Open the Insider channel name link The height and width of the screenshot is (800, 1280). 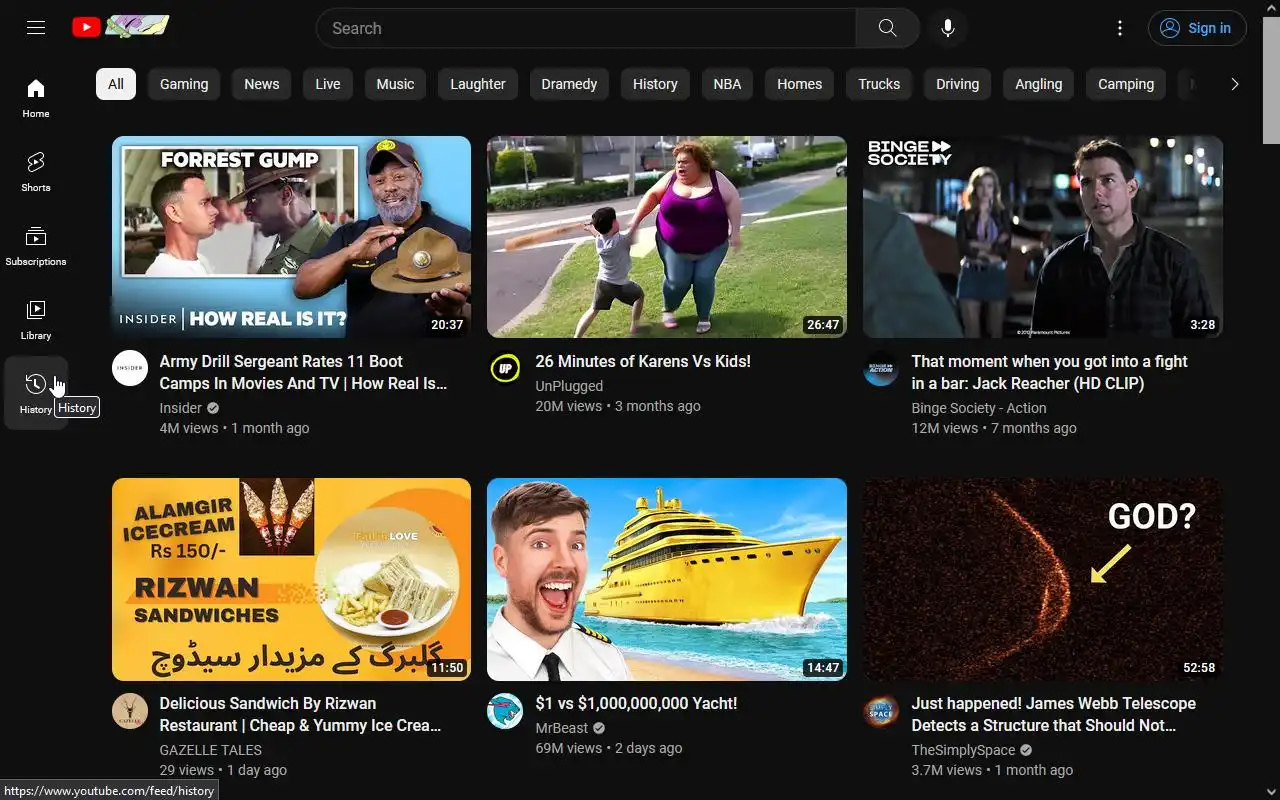tap(181, 408)
